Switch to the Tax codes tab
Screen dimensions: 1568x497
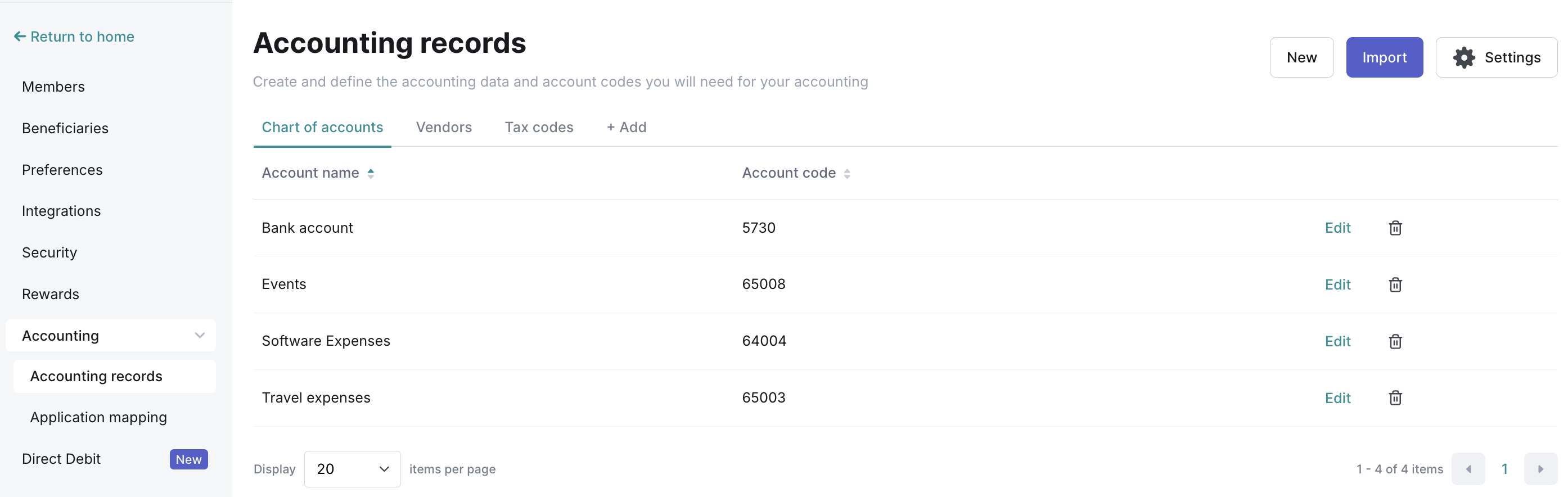(538, 127)
